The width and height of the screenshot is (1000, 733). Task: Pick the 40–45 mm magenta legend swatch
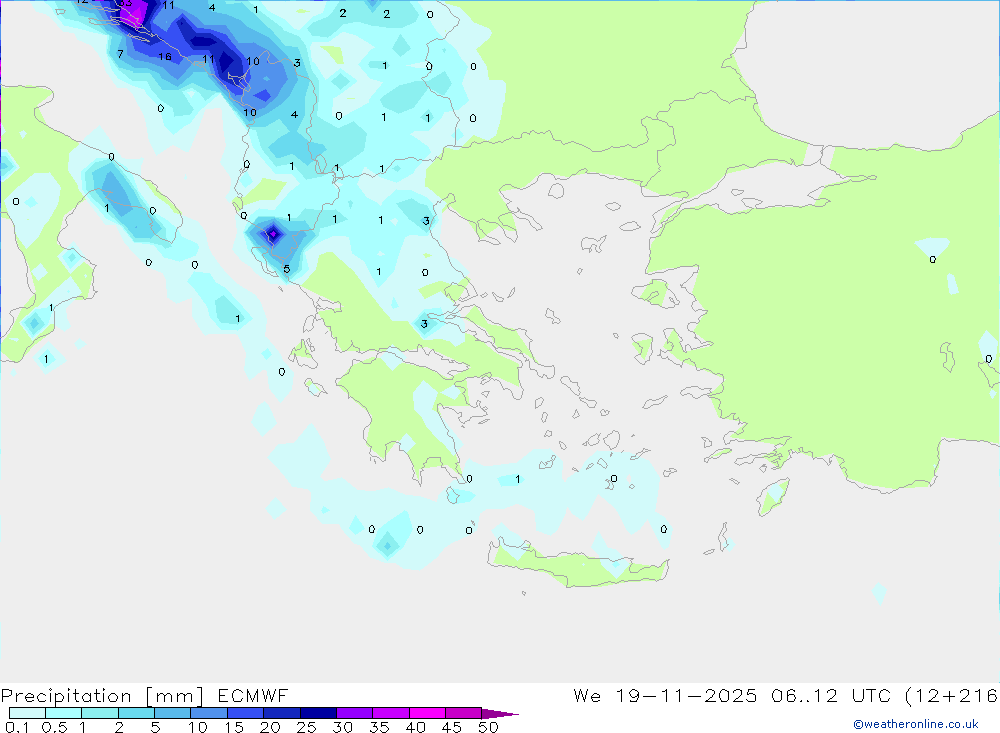(x=427, y=713)
